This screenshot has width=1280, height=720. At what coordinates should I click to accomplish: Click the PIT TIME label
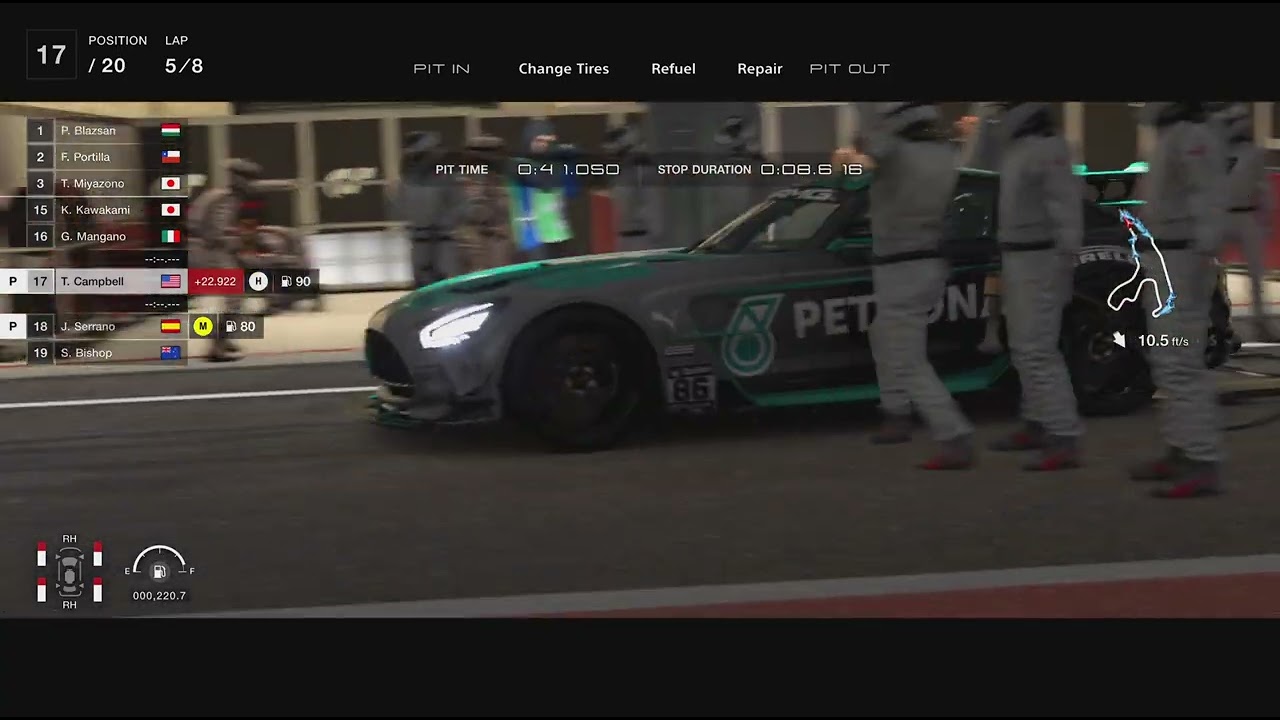[462, 170]
